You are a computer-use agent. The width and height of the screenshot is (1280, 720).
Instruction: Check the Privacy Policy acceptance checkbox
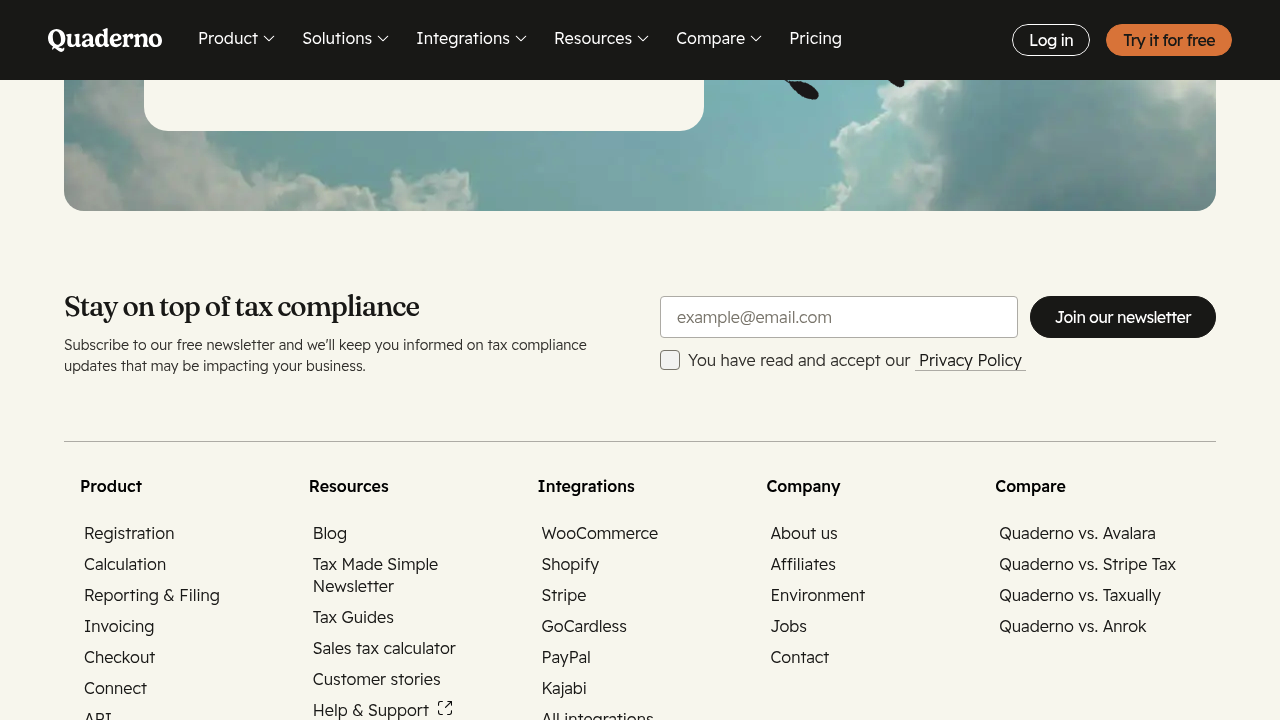tap(669, 359)
